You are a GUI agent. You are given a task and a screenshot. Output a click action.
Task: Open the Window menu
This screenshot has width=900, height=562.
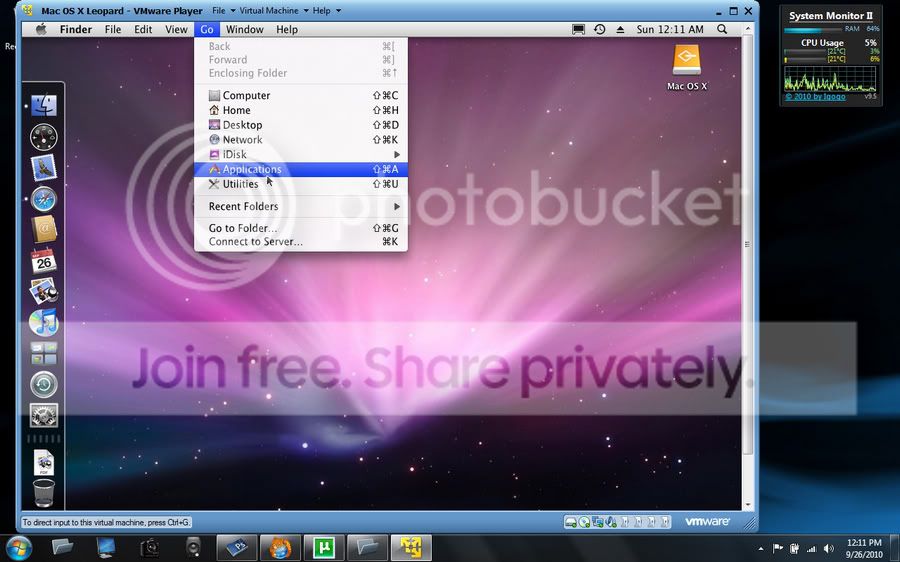pyautogui.click(x=245, y=29)
